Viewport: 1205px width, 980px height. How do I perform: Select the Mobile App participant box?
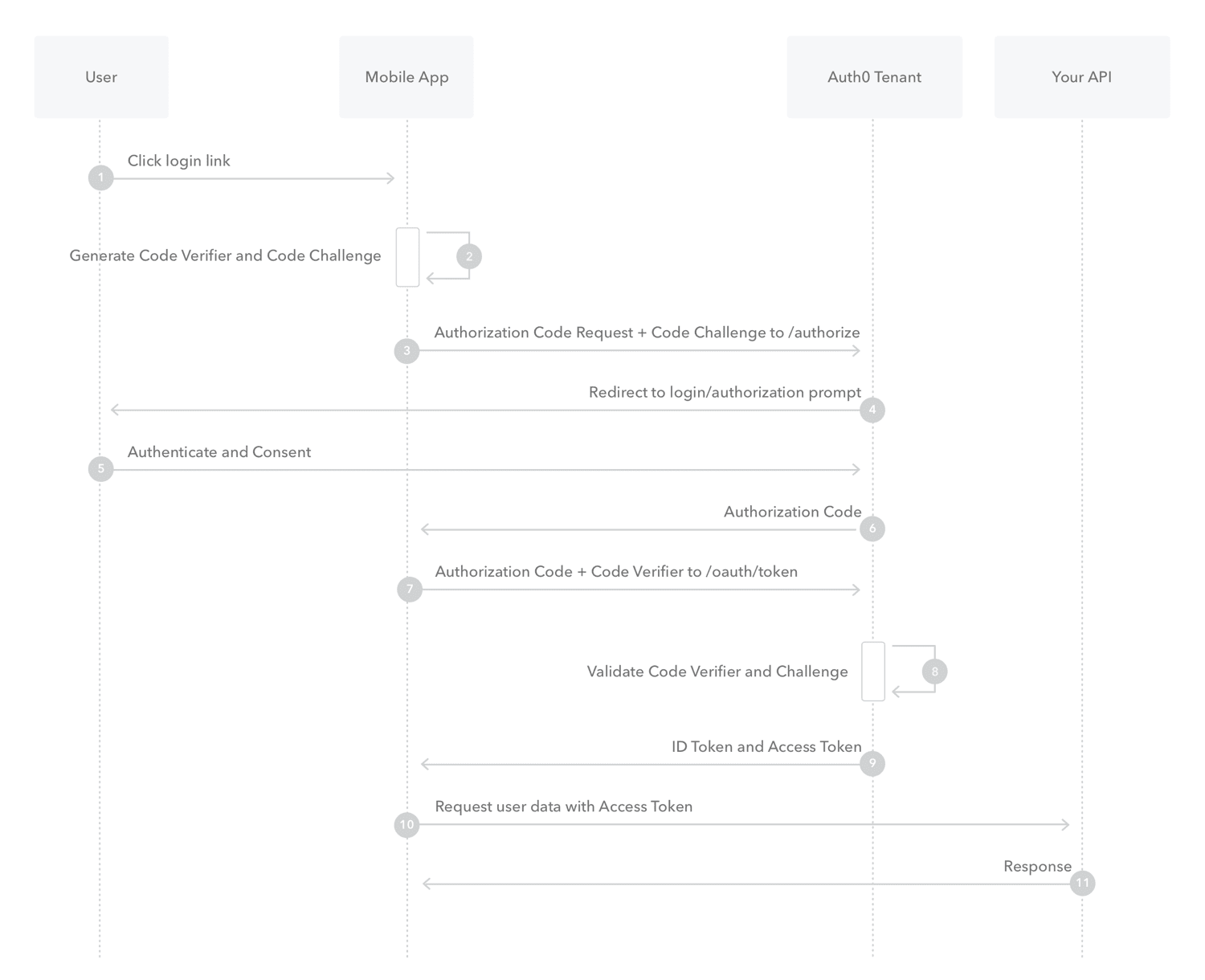coord(406,77)
